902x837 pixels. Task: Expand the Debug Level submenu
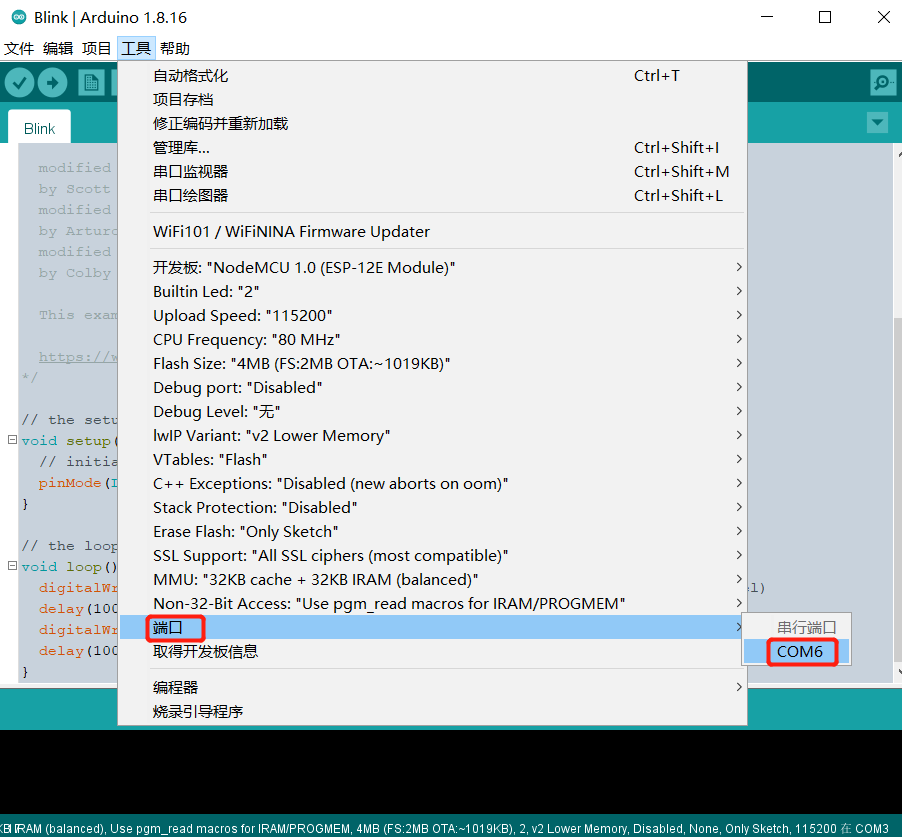pyautogui.click(x=433, y=412)
